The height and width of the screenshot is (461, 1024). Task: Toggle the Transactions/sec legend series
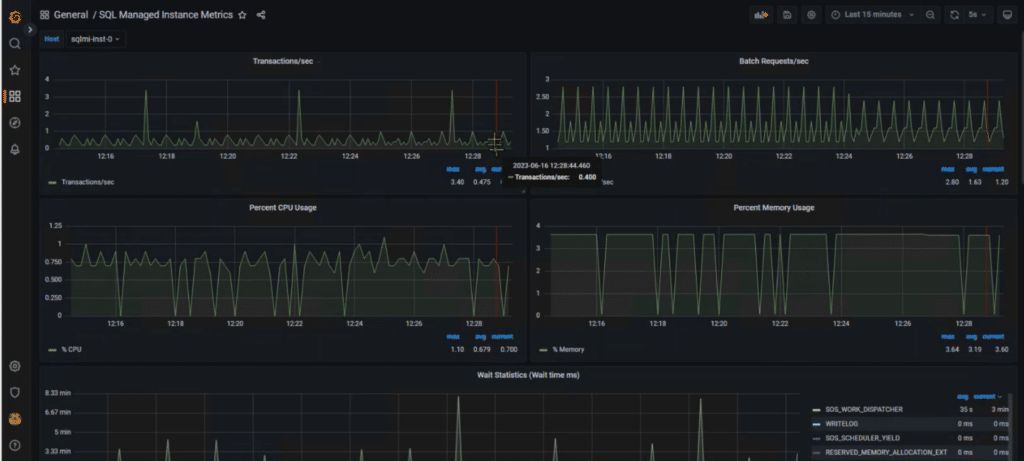coord(88,182)
